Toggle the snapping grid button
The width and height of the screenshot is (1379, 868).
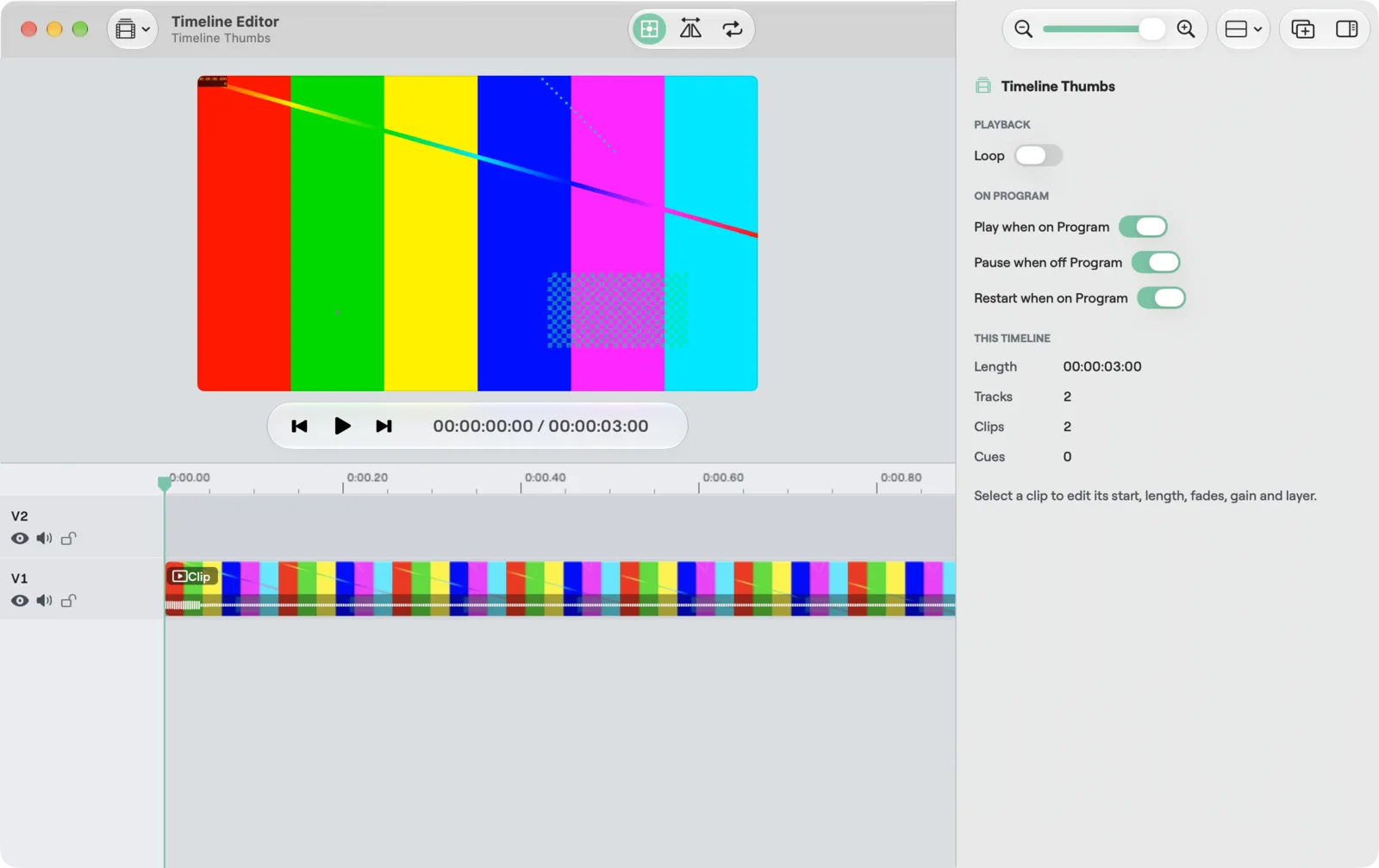click(x=649, y=29)
